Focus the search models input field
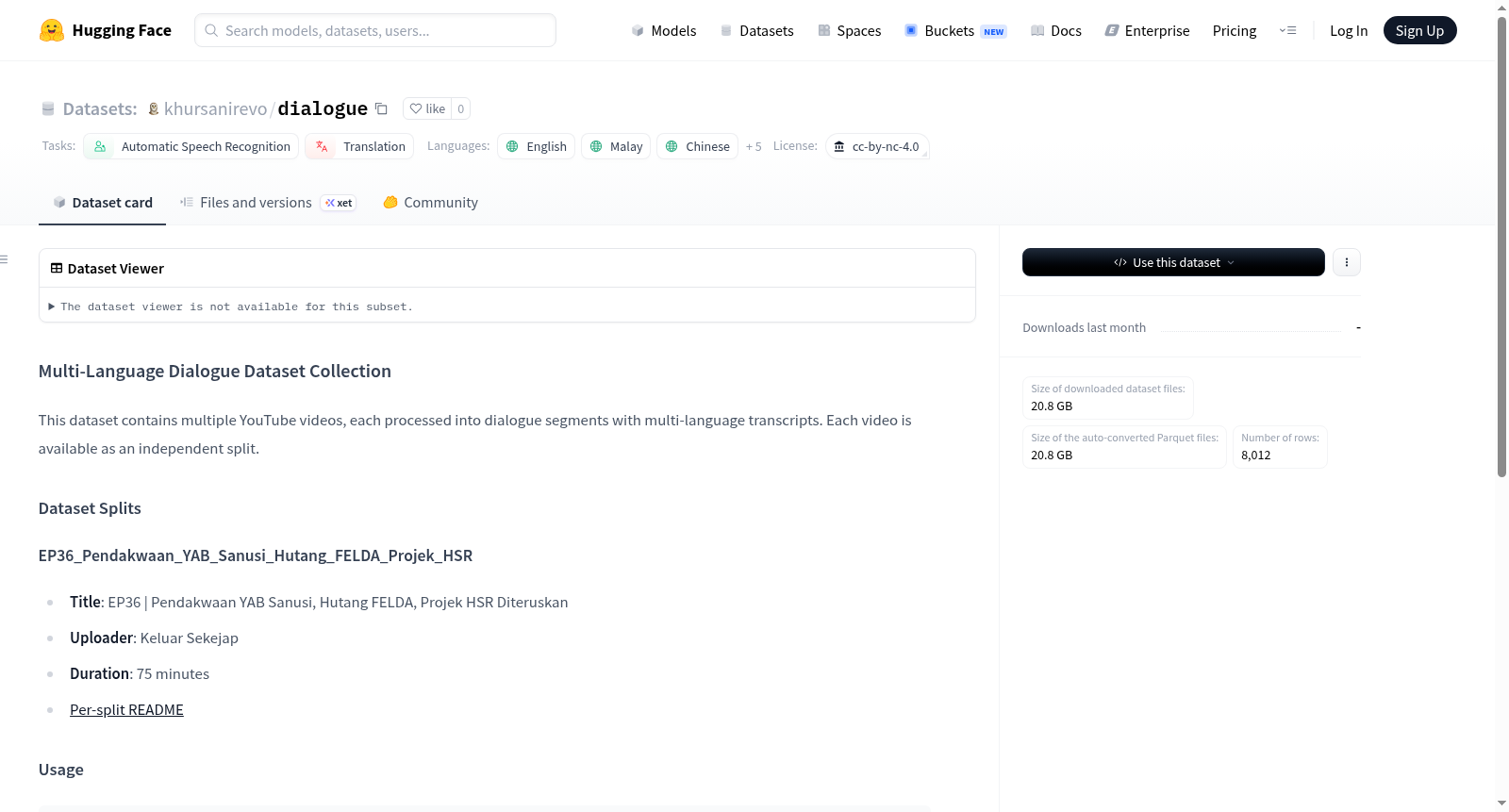 (x=375, y=30)
